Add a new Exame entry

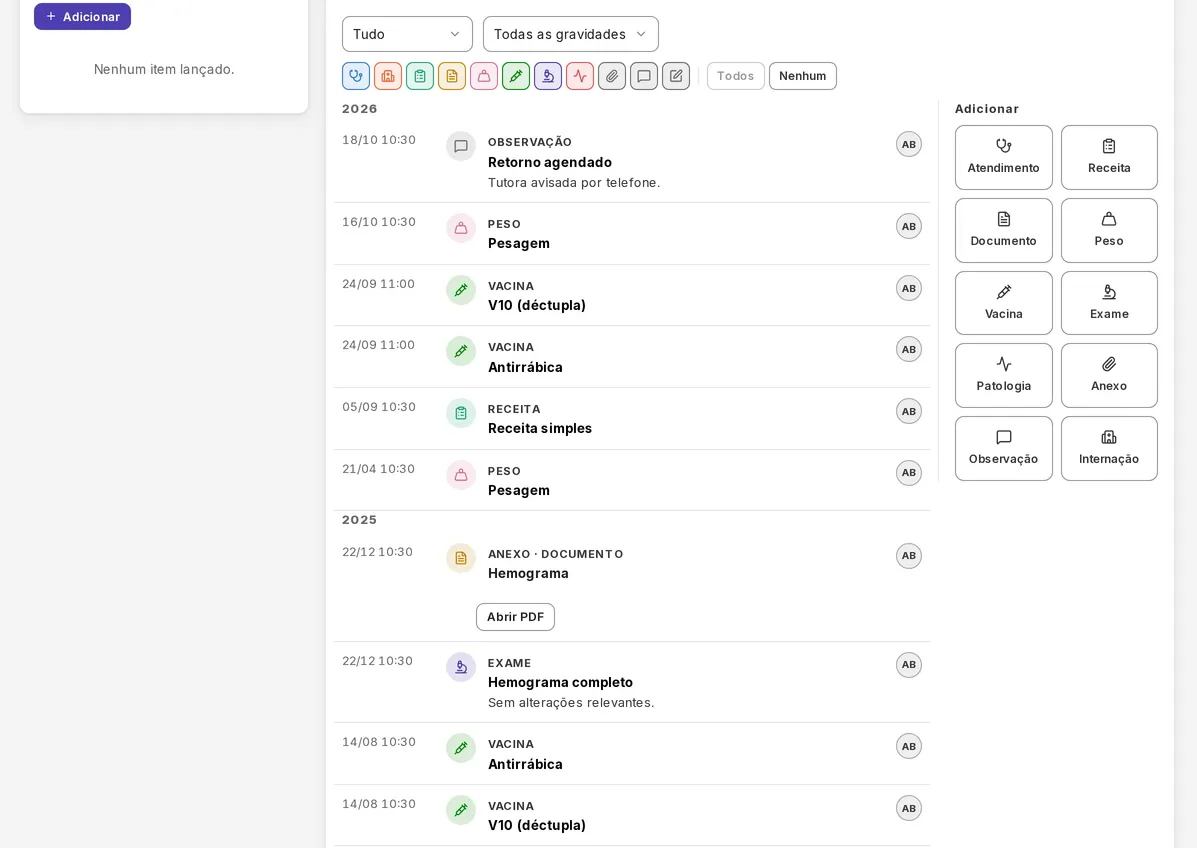[1109, 303]
